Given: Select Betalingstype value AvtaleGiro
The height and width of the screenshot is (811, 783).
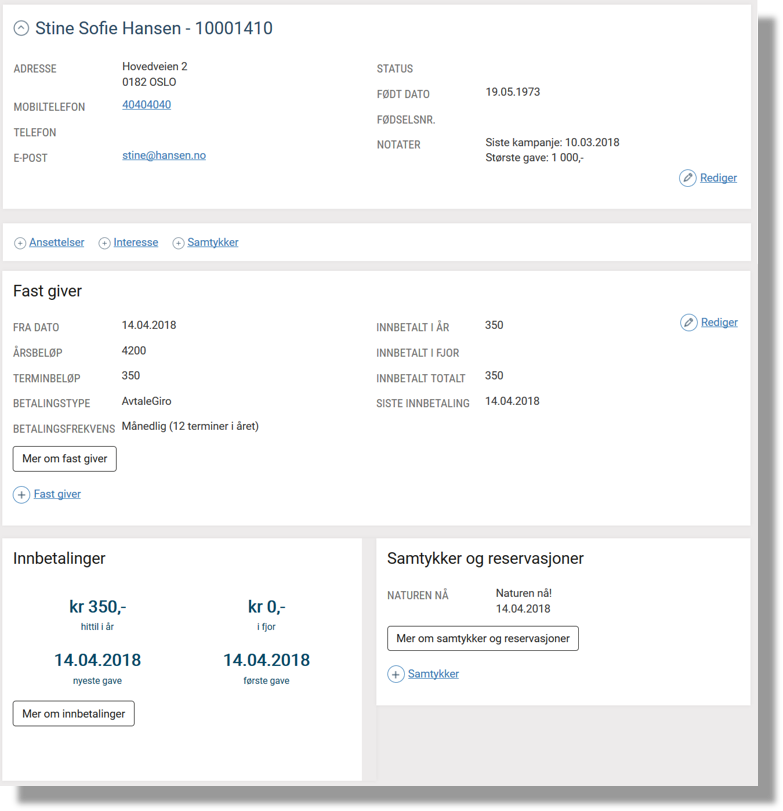Looking at the screenshot, I should pyautogui.click(x=146, y=401).
